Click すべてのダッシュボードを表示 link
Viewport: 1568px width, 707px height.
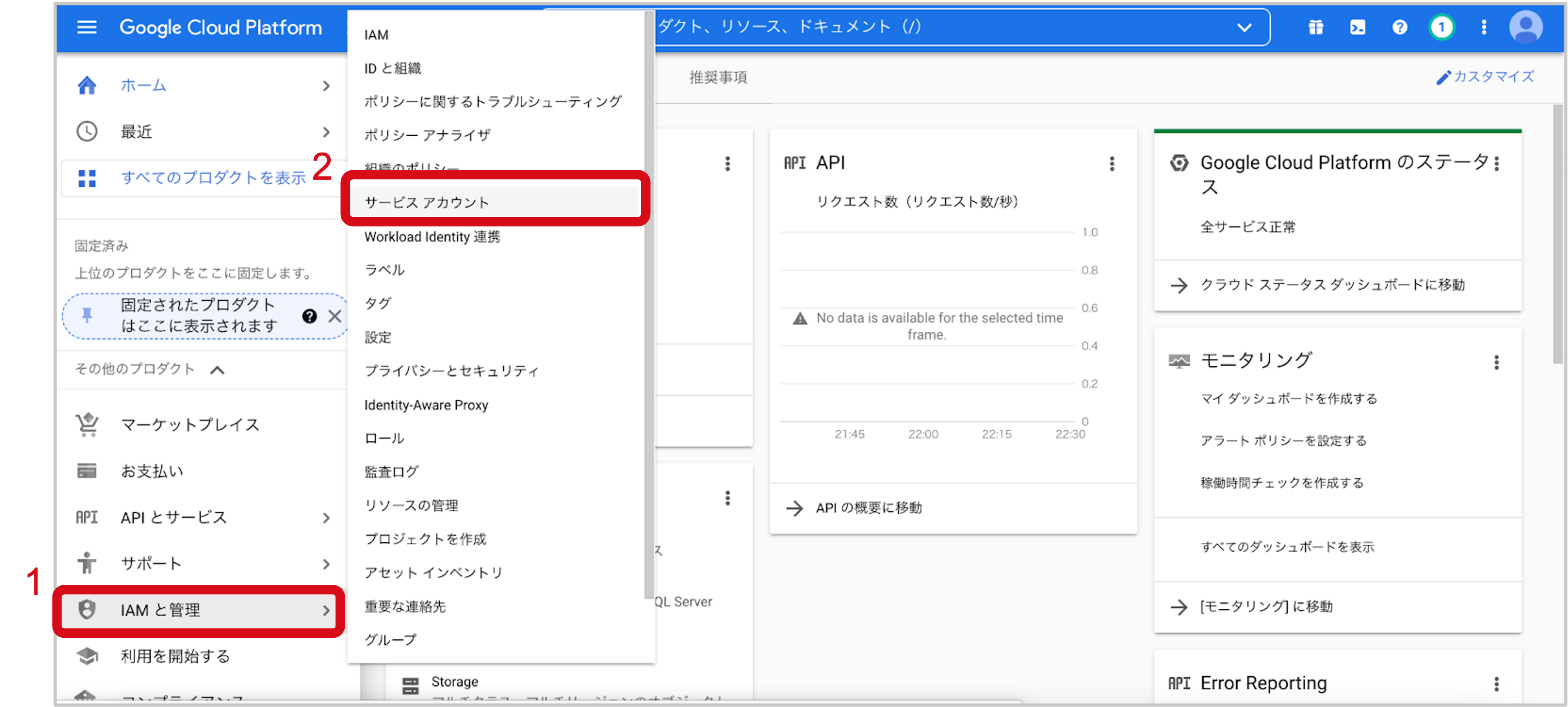click(x=1287, y=546)
